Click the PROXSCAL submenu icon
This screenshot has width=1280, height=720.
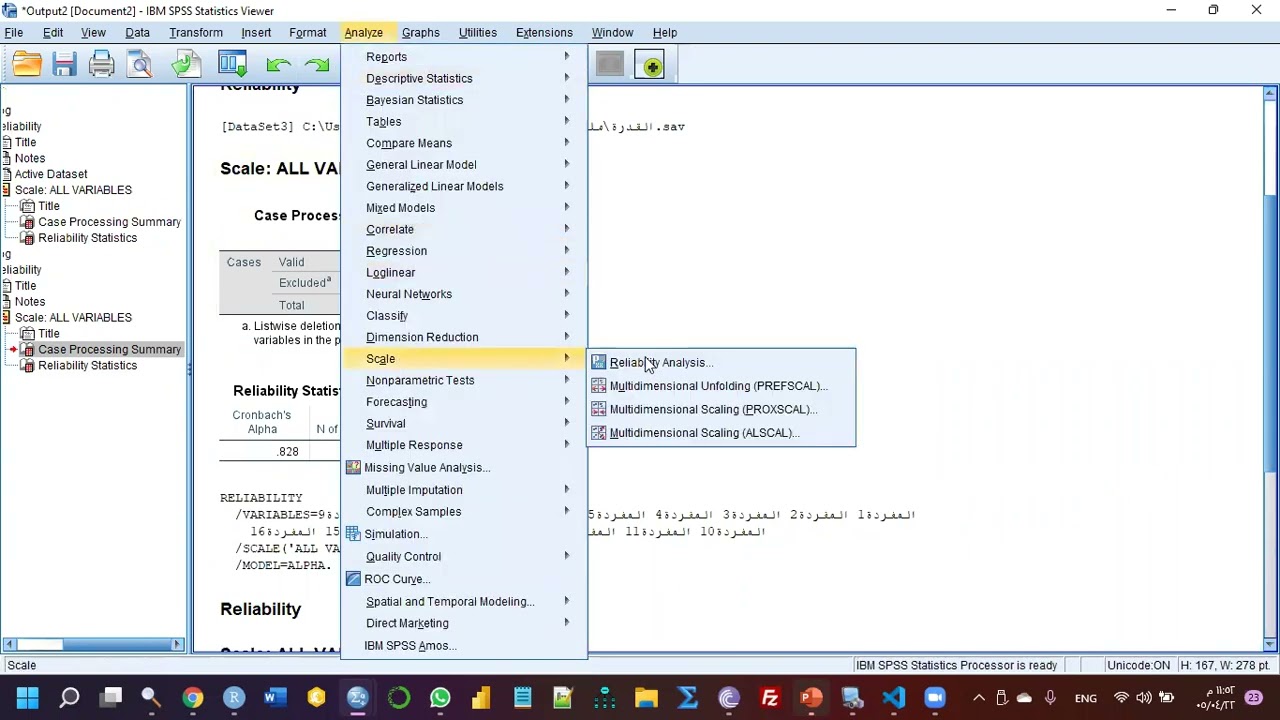(598, 409)
